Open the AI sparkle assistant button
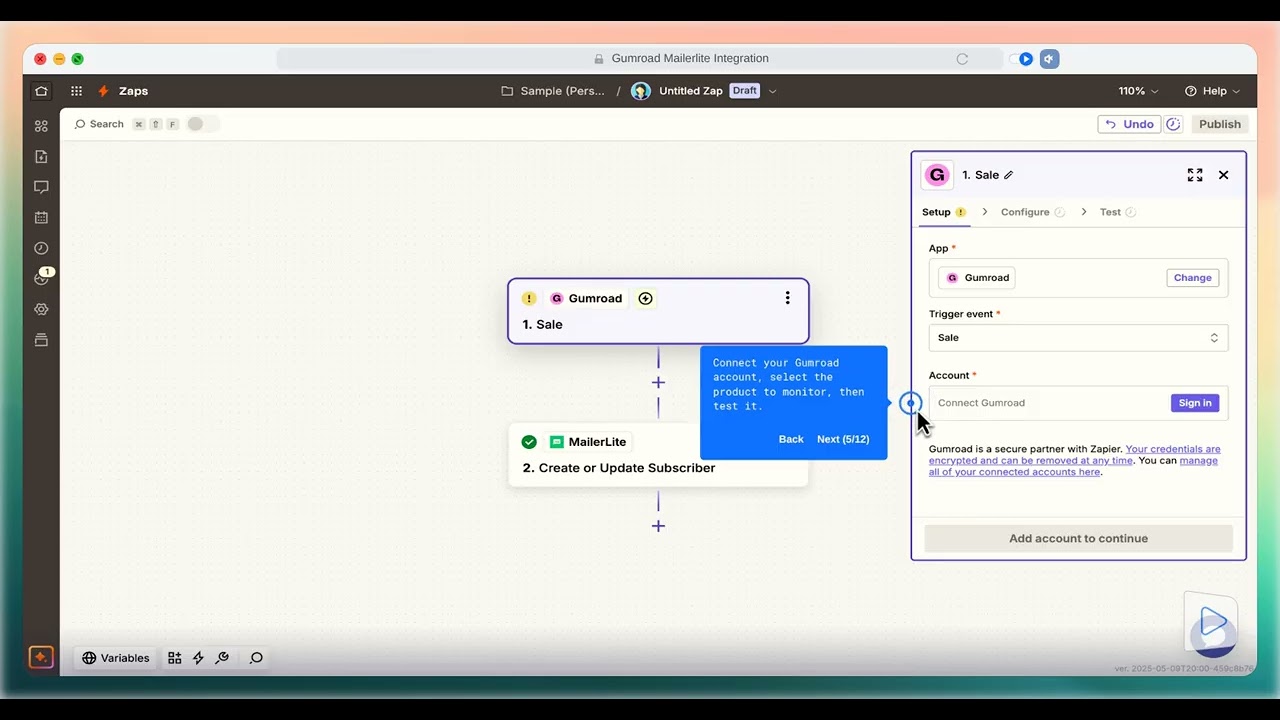 pos(41,657)
